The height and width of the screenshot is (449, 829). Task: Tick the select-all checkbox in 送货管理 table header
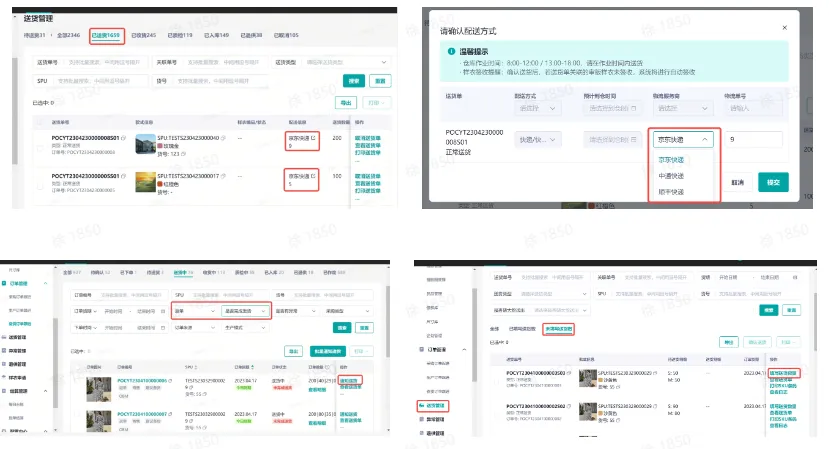40,122
